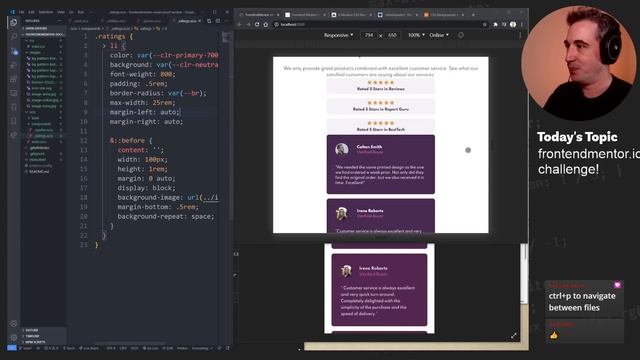Open the browser extensions puzzle icon
The height and width of the screenshot is (360, 640).
point(495,24)
